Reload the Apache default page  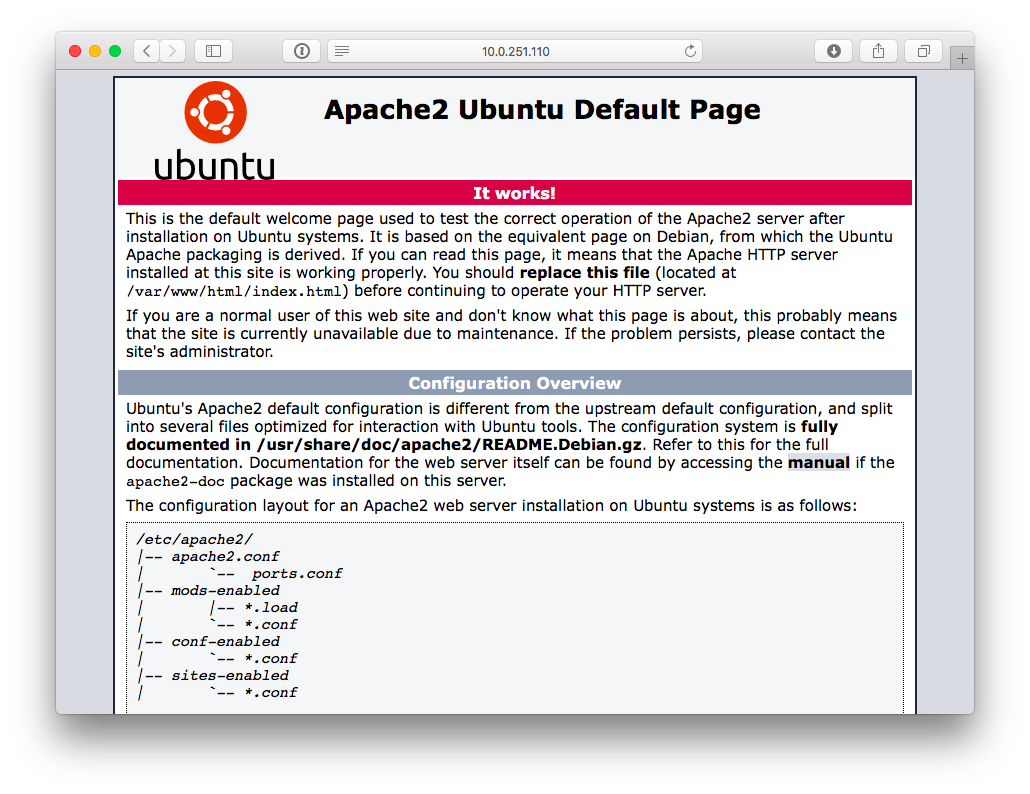point(690,50)
